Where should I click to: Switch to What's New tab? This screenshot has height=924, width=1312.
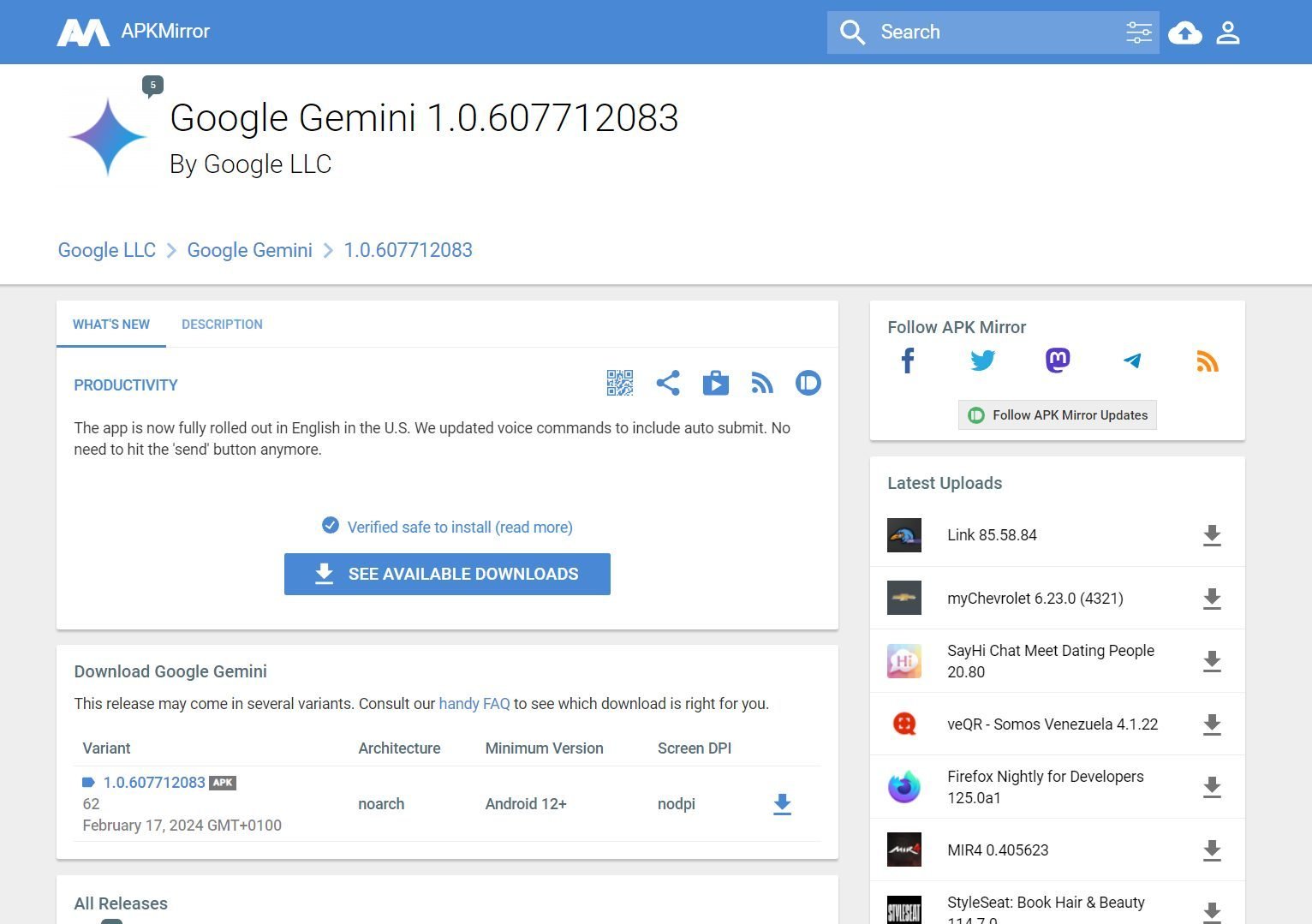point(111,325)
